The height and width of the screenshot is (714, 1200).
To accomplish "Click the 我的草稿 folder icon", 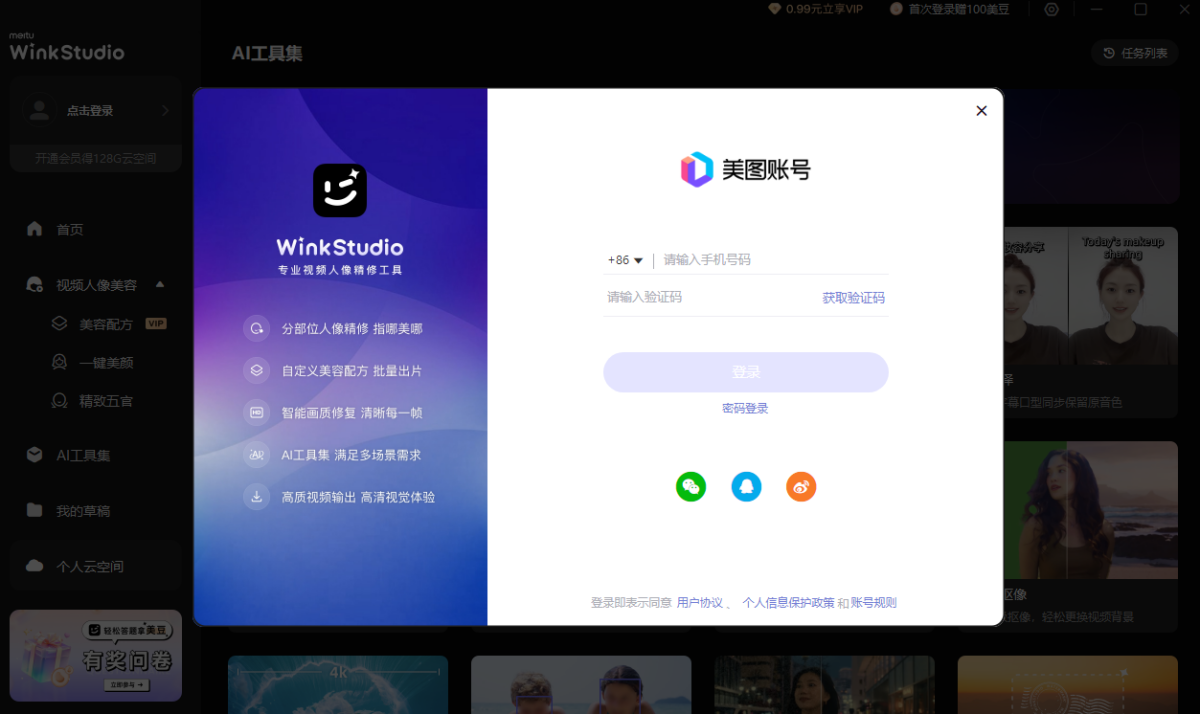I will coord(35,511).
